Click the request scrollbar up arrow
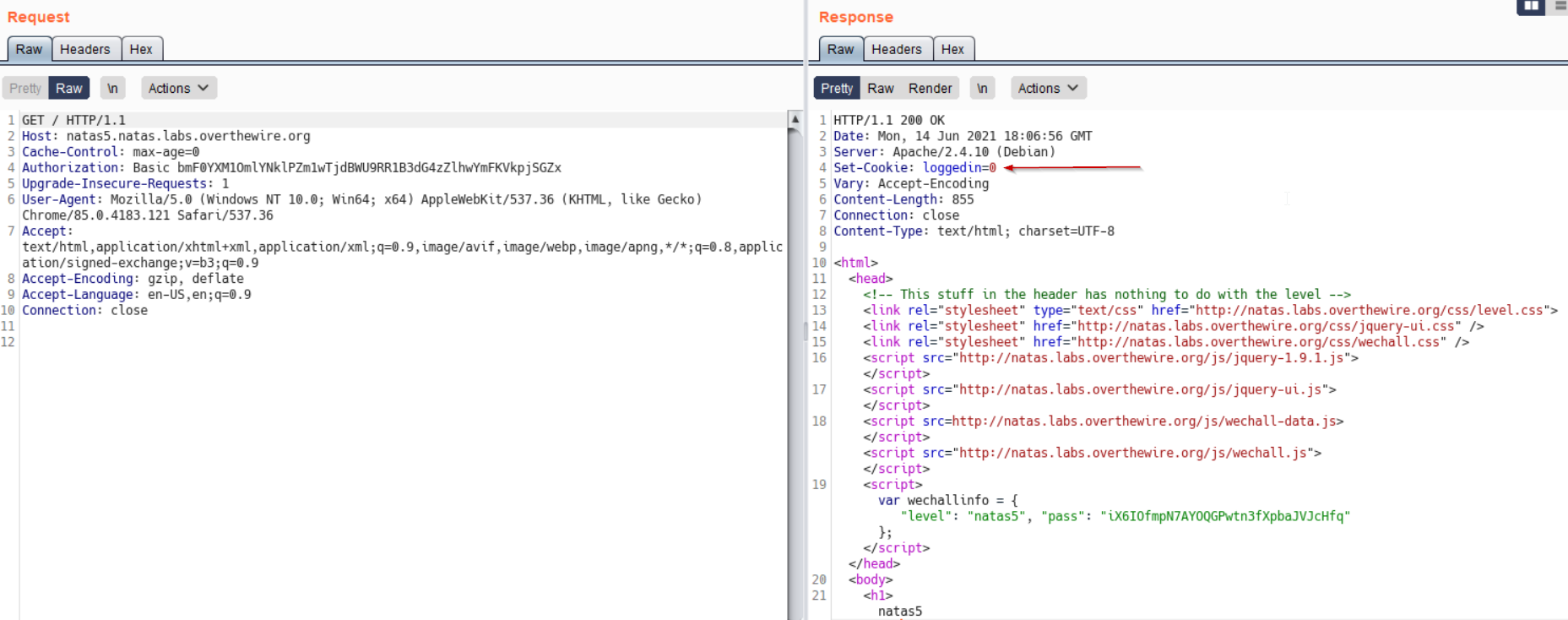 click(795, 120)
